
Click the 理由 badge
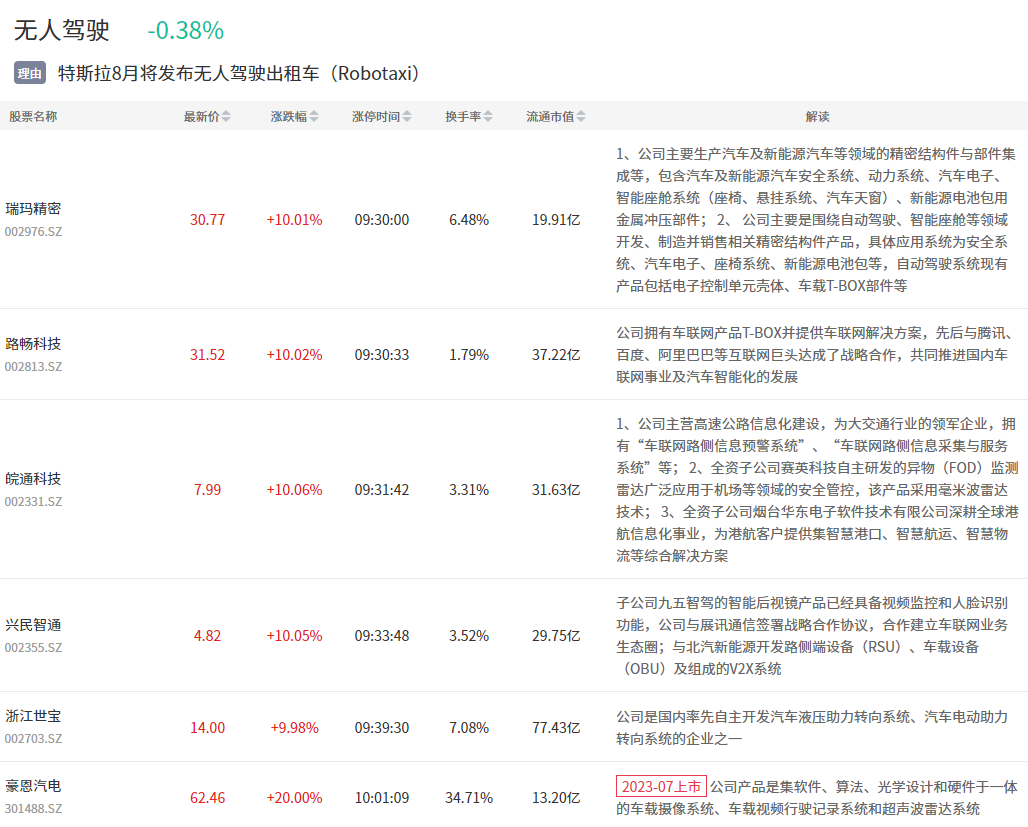click(30, 73)
